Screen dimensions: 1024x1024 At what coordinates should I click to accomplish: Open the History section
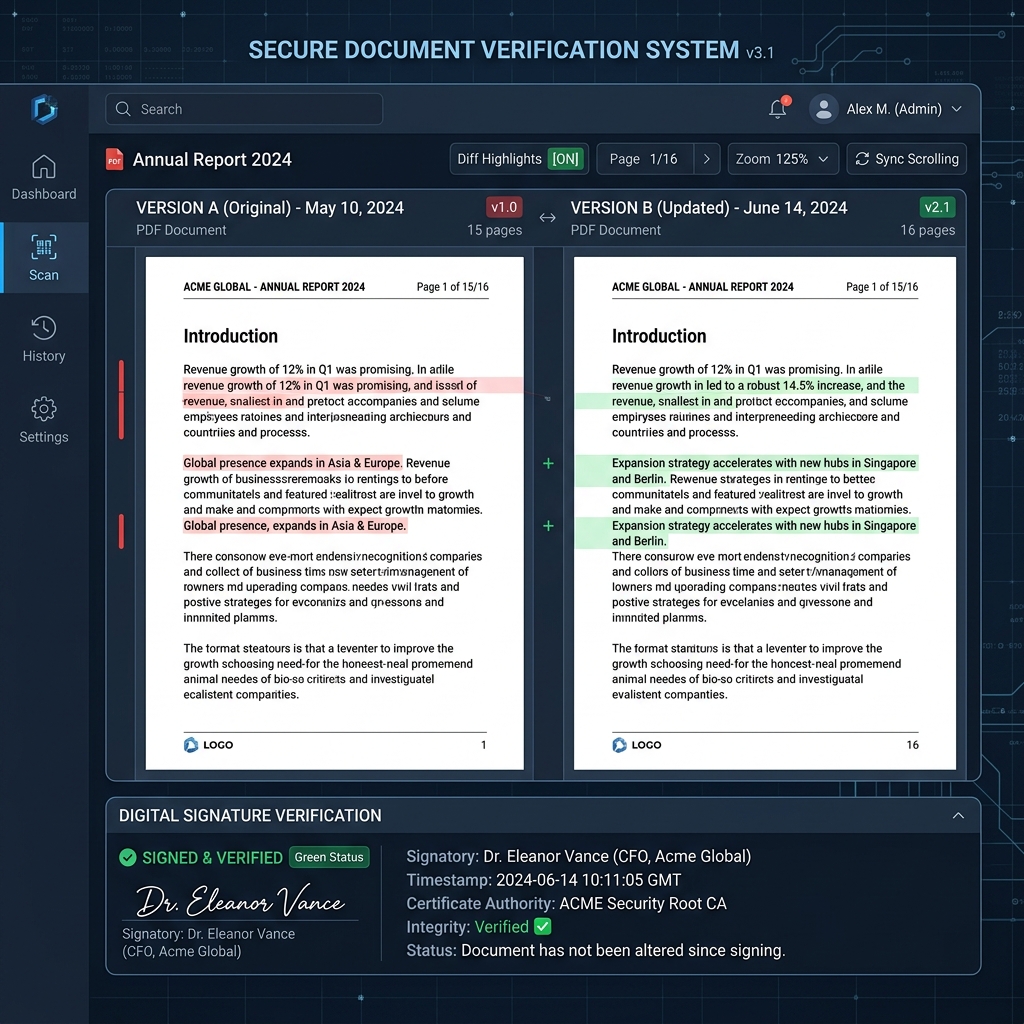(x=44, y=340)
